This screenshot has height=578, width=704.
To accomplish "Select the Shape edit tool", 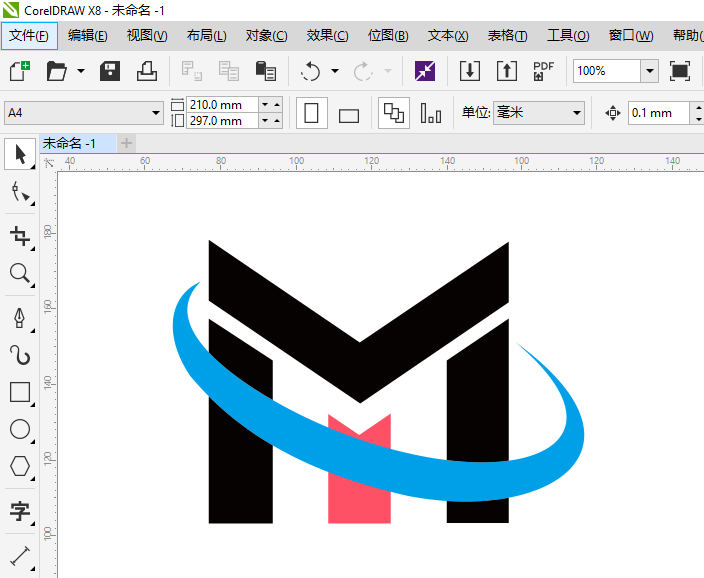I will coord(20,192).
